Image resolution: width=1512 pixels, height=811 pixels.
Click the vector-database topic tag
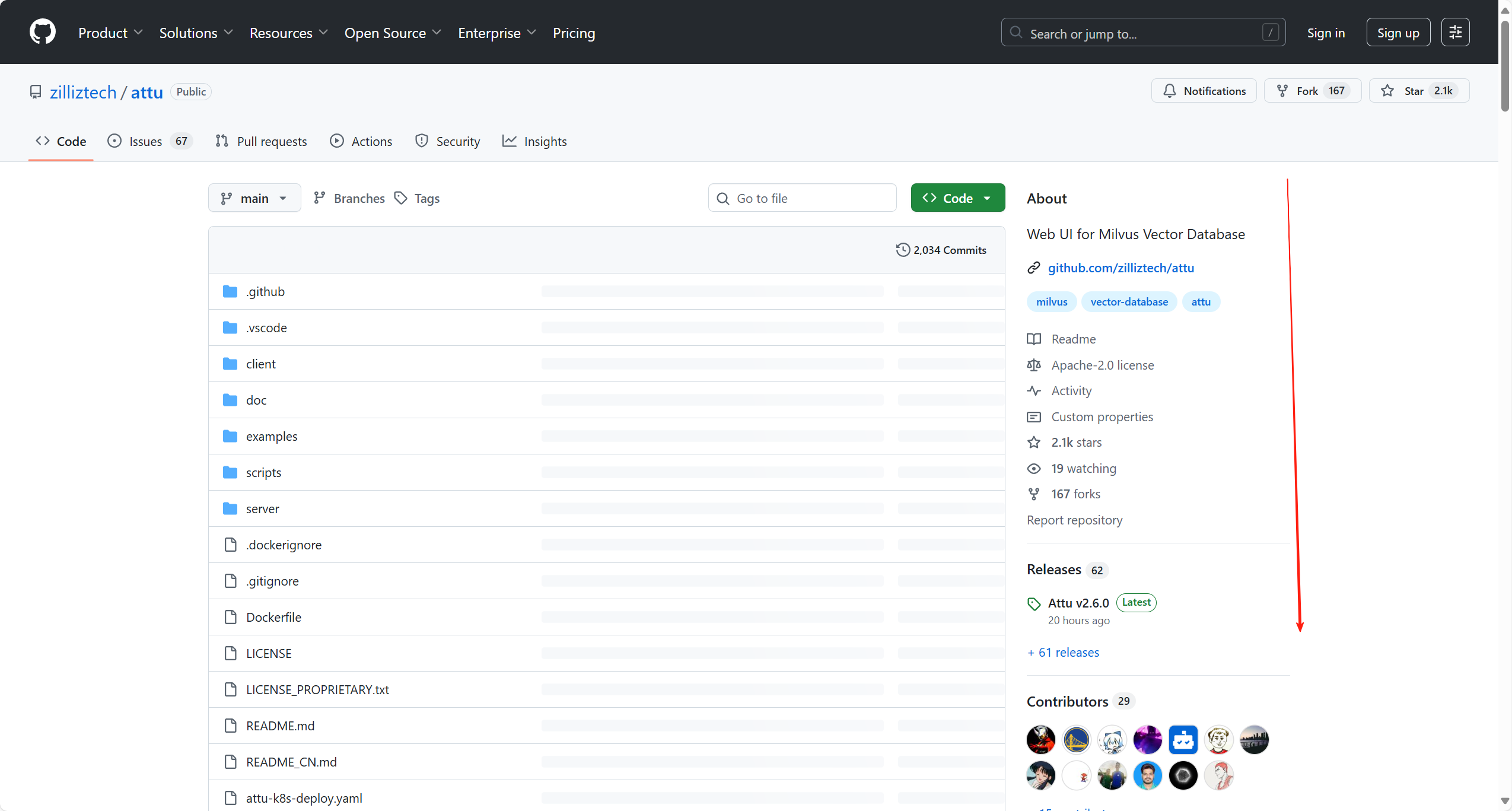[x=1129, y=301]
